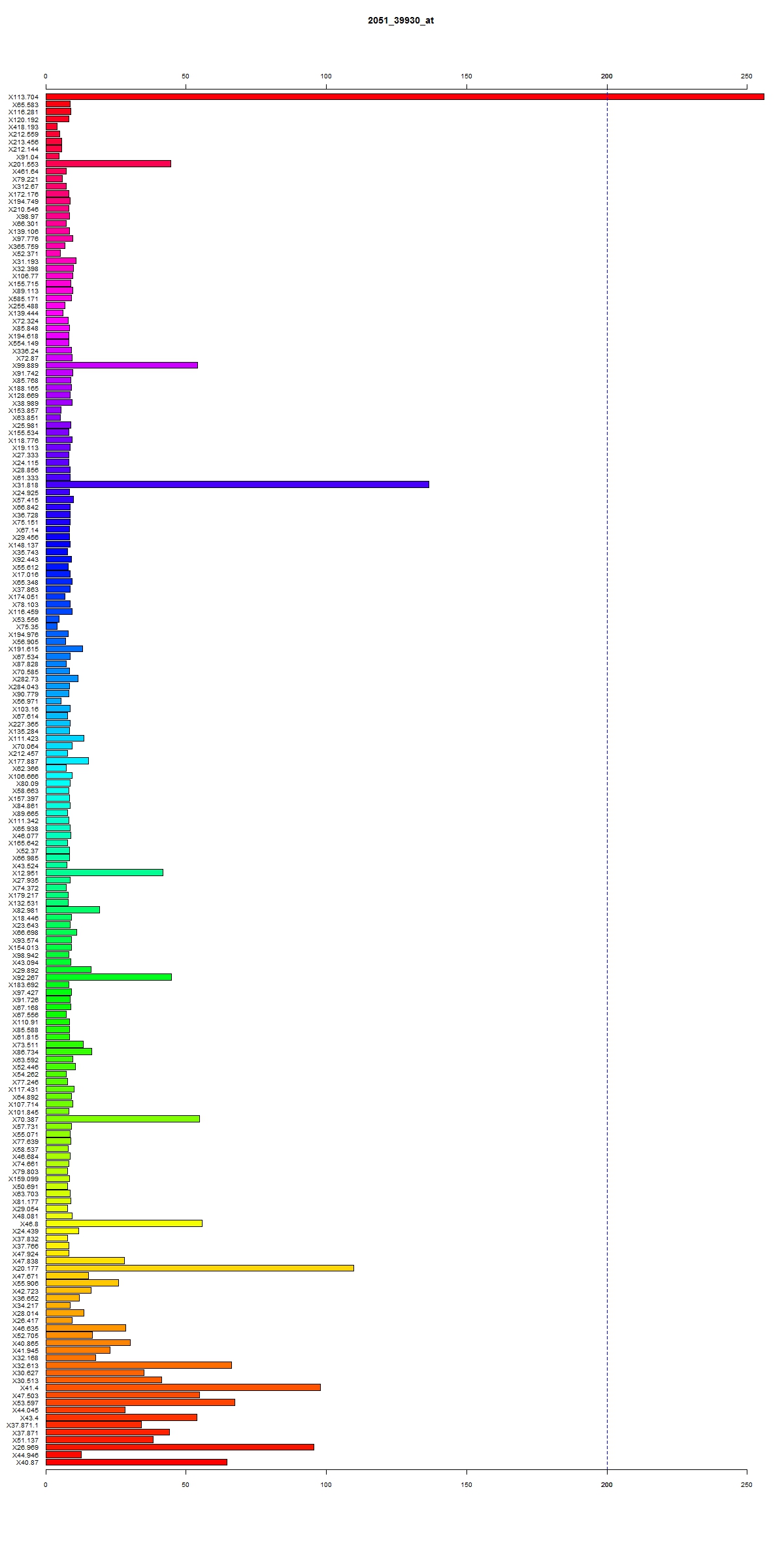
Task: Select the X585.171 label
Action: pyautogui.click(x=24, y=299)
